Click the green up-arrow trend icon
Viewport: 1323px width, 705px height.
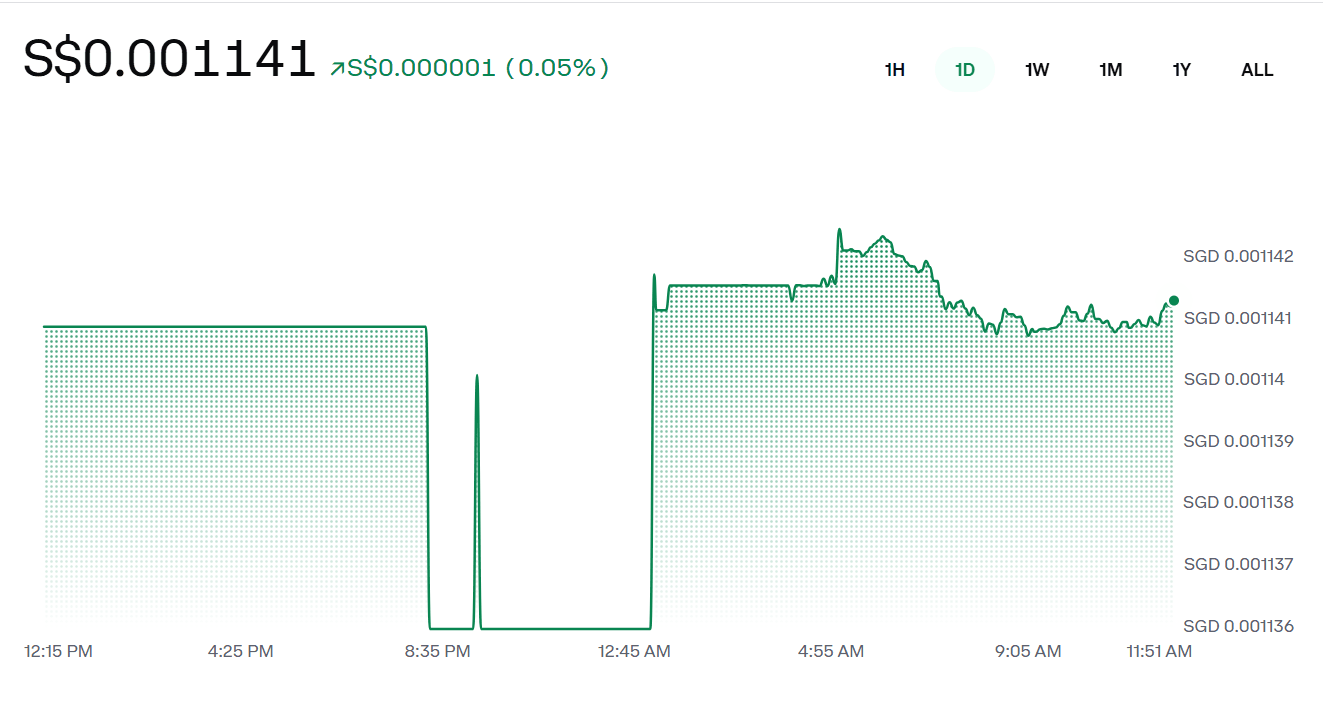[337, 69]
